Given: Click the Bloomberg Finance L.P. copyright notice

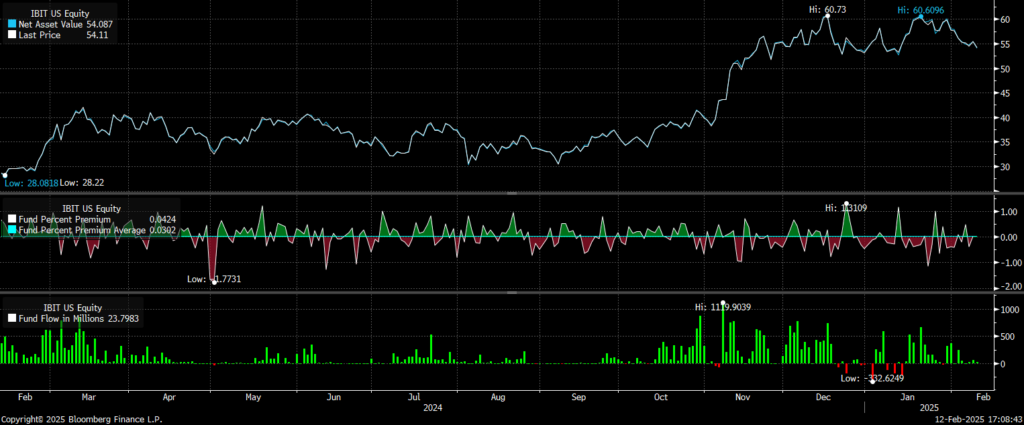Looking at the screenshot, I should [x=82, y=418].
